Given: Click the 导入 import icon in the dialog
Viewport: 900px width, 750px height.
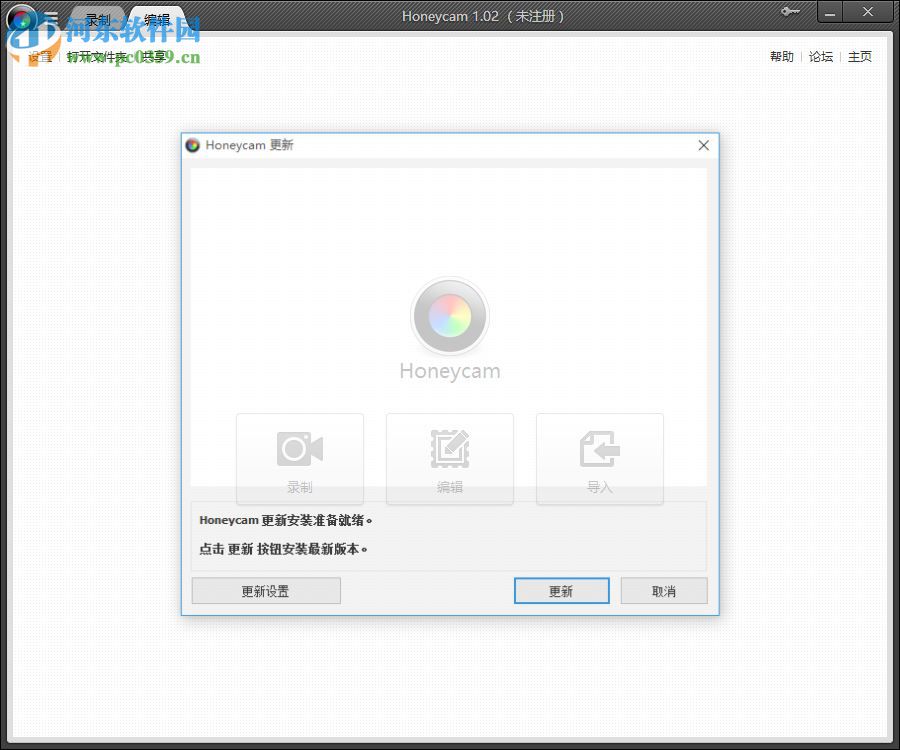Looking at the screenshot, I should [x=600, y=449].
